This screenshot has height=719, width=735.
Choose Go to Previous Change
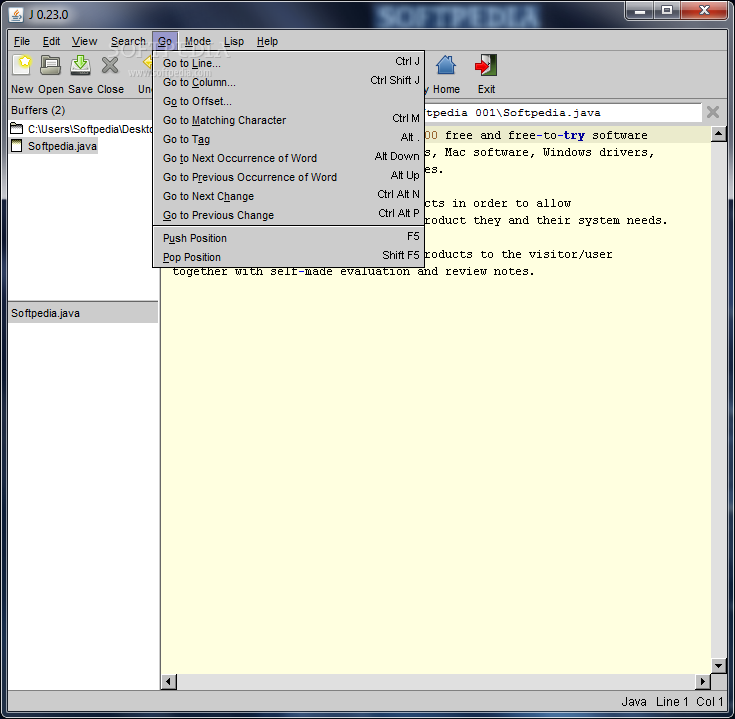[x=289, y=215]
